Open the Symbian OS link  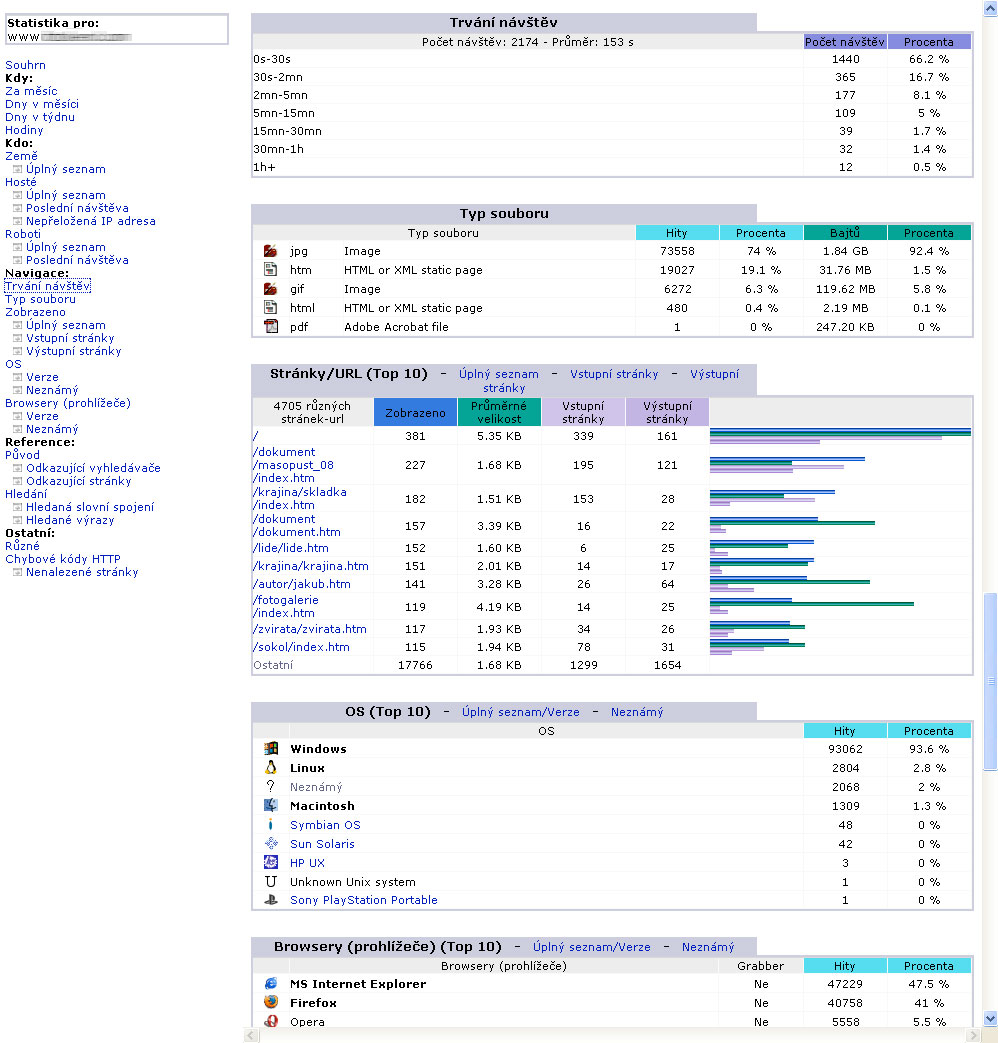click(325, 825)
